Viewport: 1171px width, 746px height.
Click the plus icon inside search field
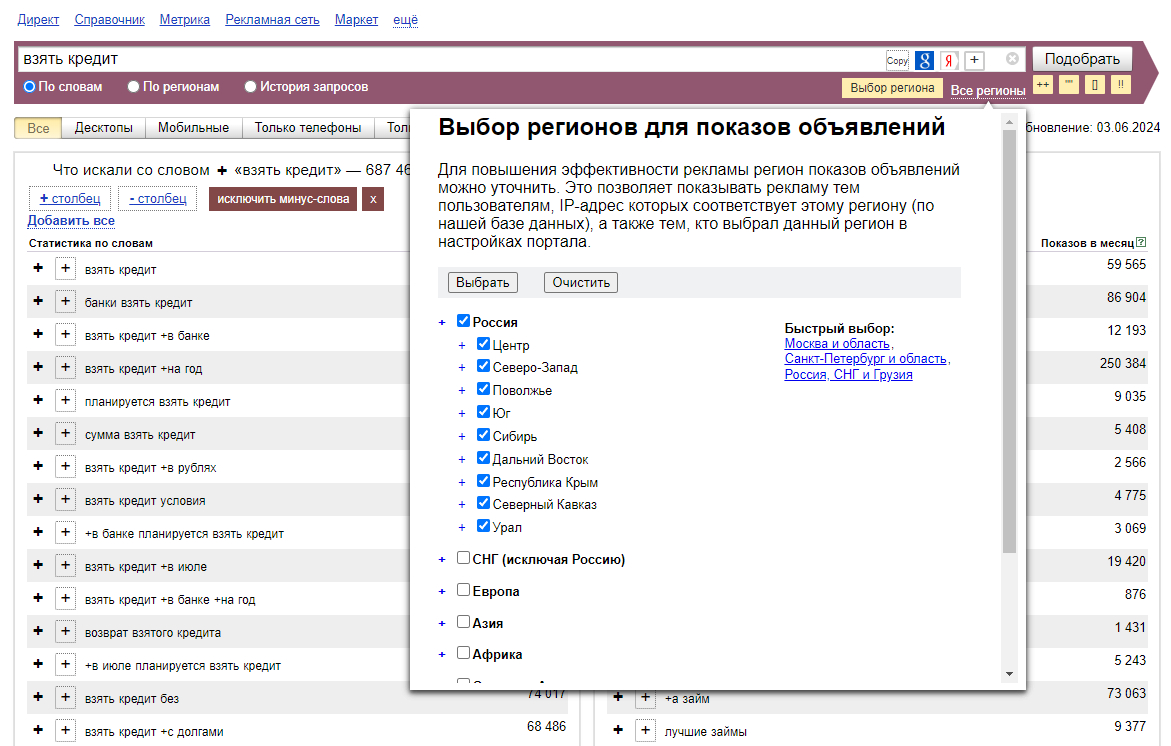975,60
